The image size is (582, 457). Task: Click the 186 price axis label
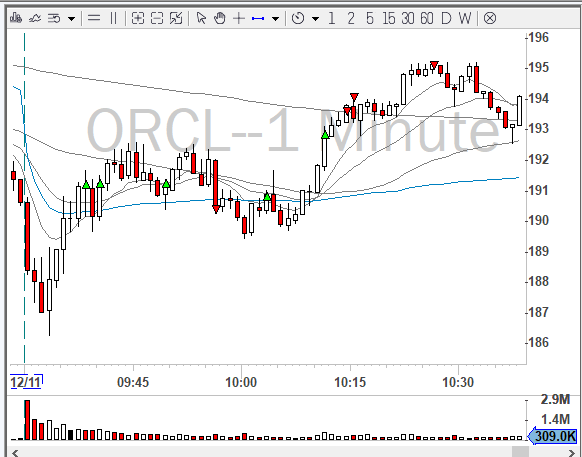(538, 342)
